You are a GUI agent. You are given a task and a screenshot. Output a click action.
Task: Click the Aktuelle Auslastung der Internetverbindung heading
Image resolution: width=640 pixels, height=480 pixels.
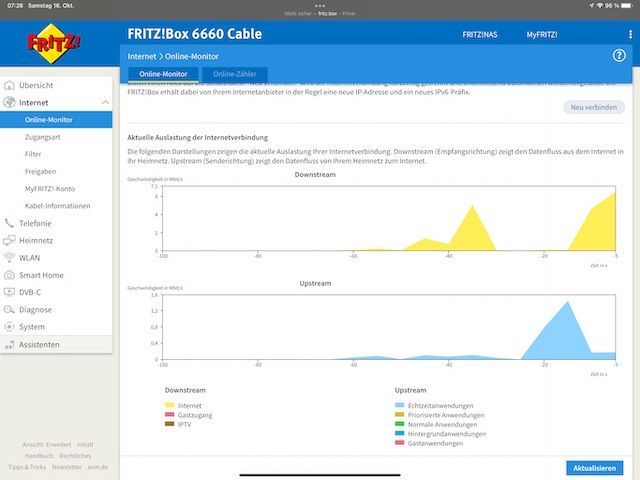tap(198, 138)
